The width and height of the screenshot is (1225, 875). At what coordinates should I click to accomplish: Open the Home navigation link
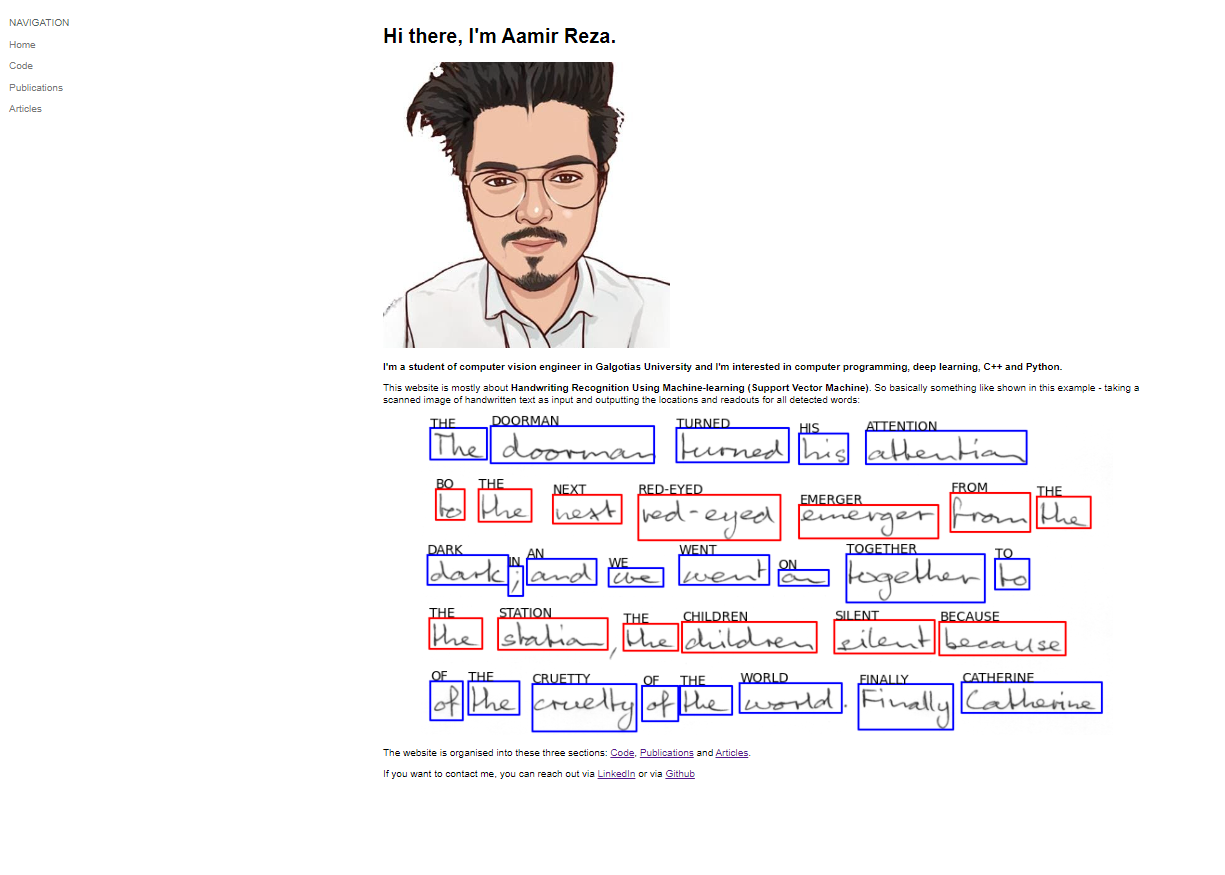coord(22,45)
